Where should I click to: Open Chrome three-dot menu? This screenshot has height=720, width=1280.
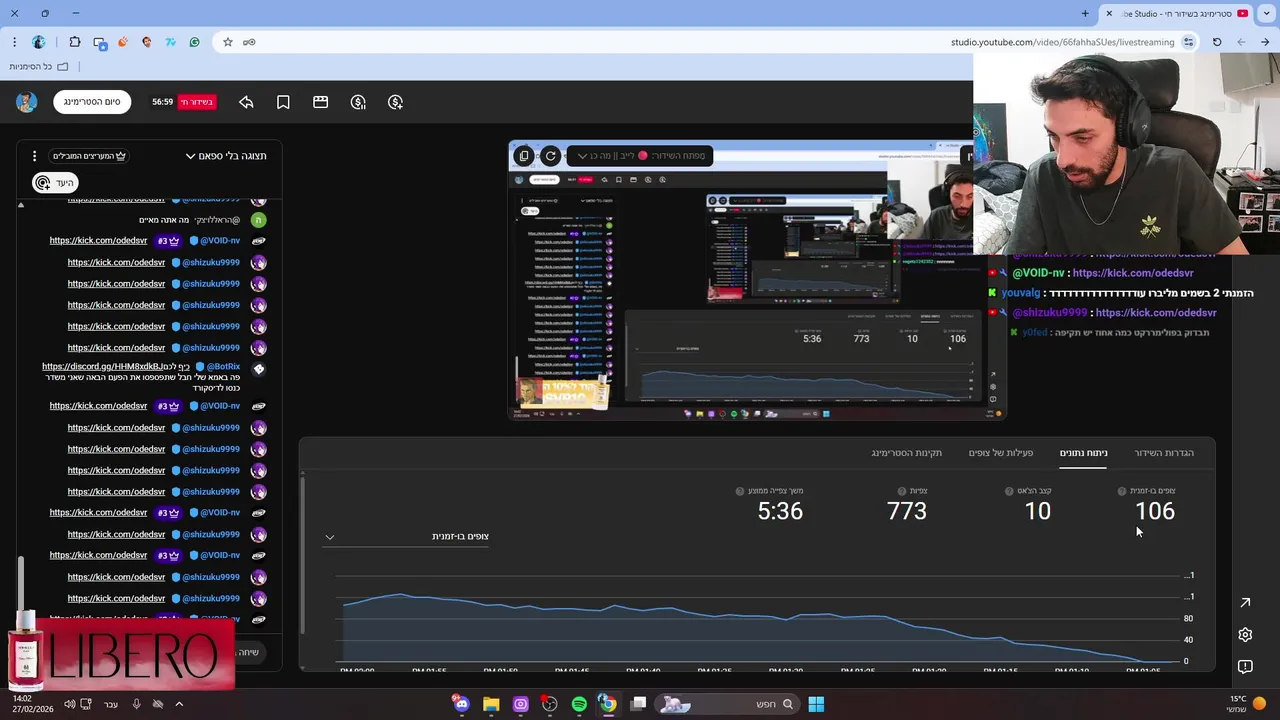pos(14,42)
